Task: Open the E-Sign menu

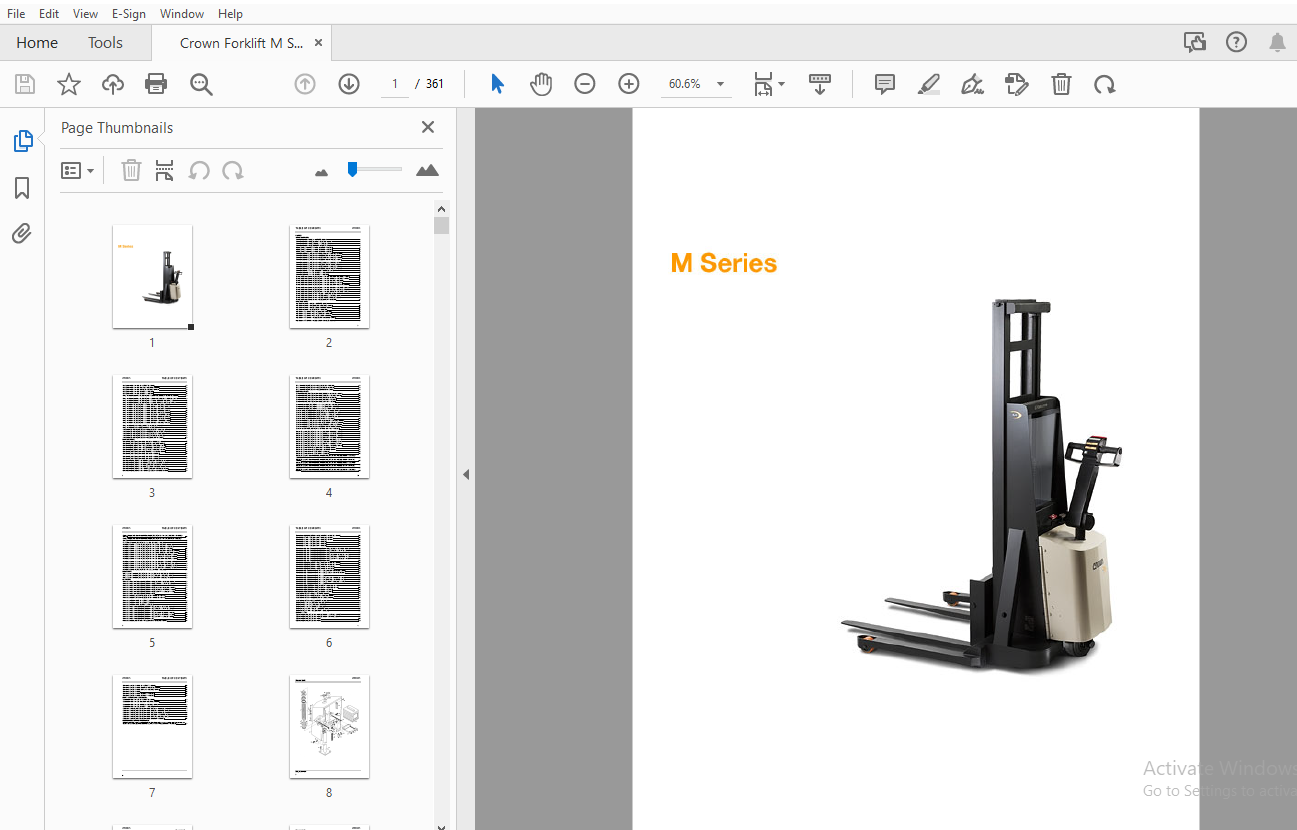Action: pos(129,14)
